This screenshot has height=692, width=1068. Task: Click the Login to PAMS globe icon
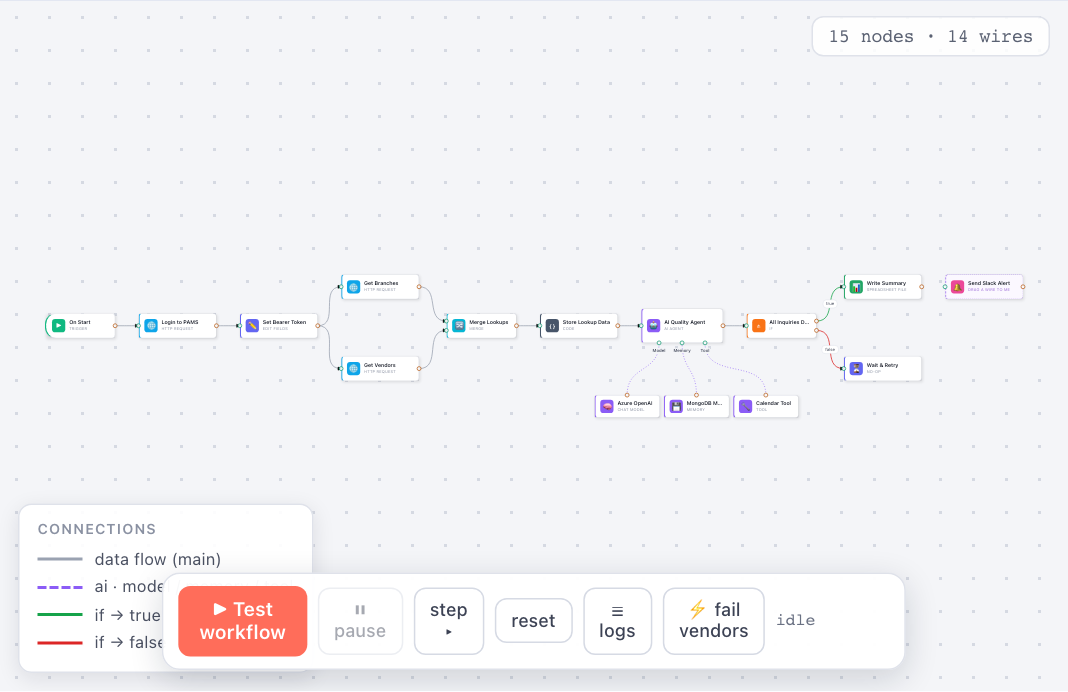point(151,326)
